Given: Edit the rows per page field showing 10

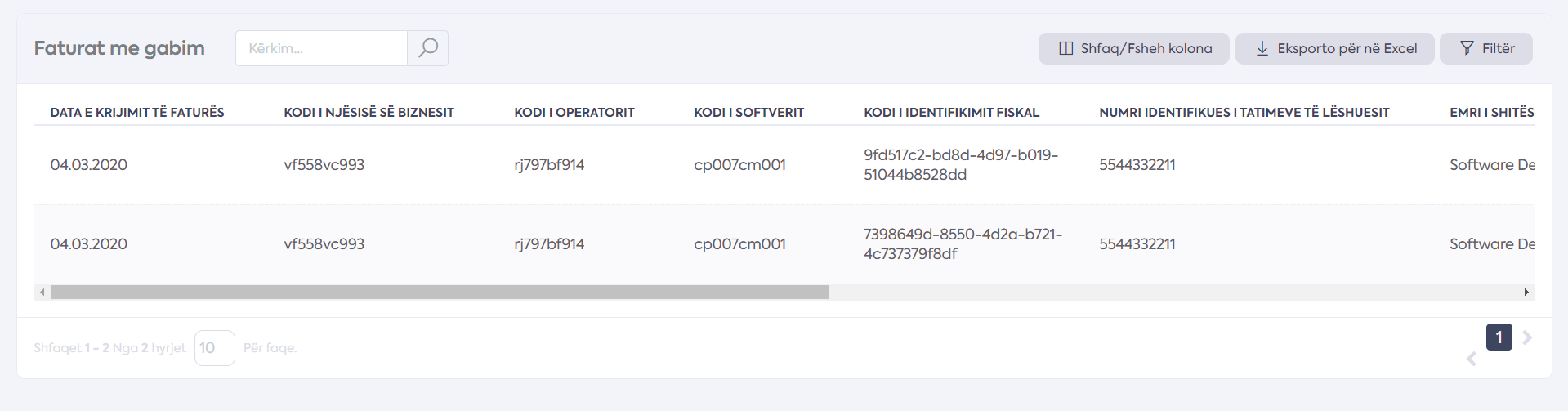Looking at the screenshot, I should point(214,348).
